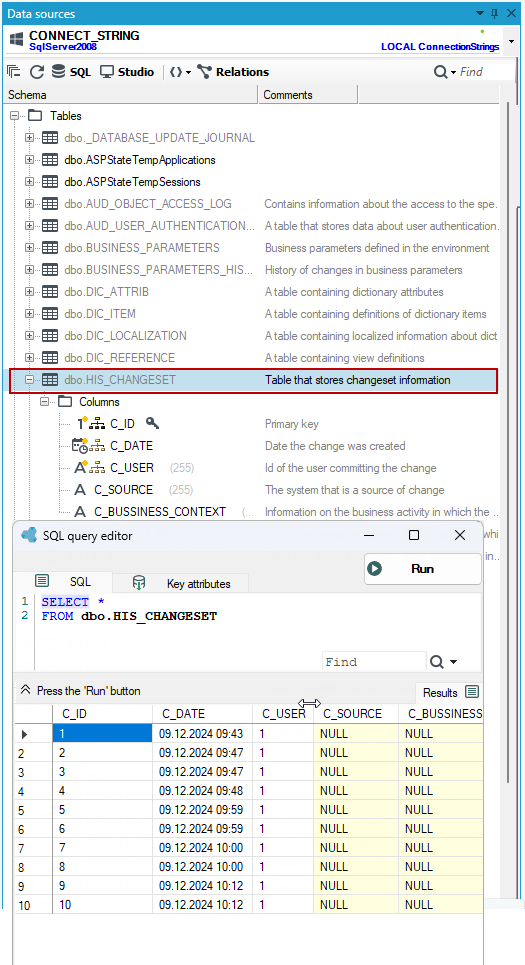Viewport: 525px width, 965px height.
Task: Collapse all tree nodes icon in toolbar
Action: click(x=14, y=72)
